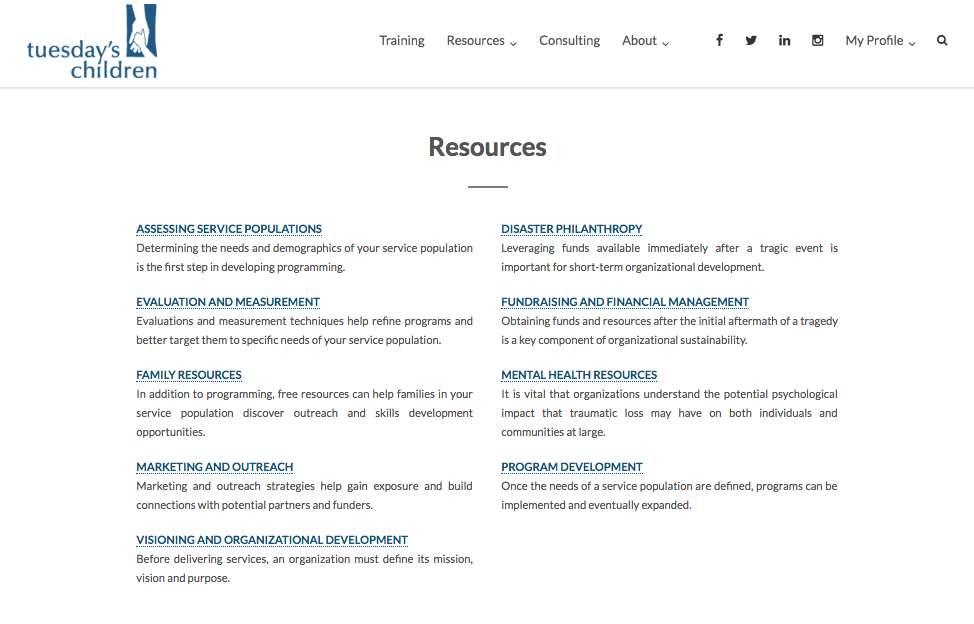Select the hands-and-figure emblem in the logo
Screen dimensions: 974x624
140,30
